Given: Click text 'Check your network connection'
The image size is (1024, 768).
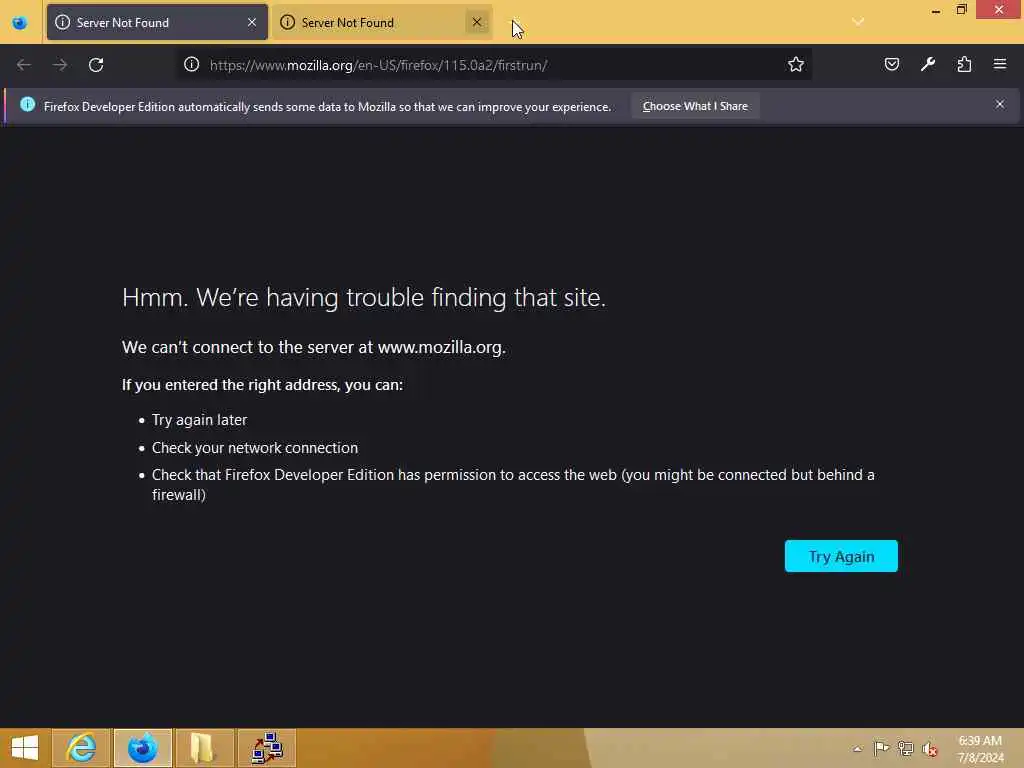Looking at the screenshot, I should (255, 448).
